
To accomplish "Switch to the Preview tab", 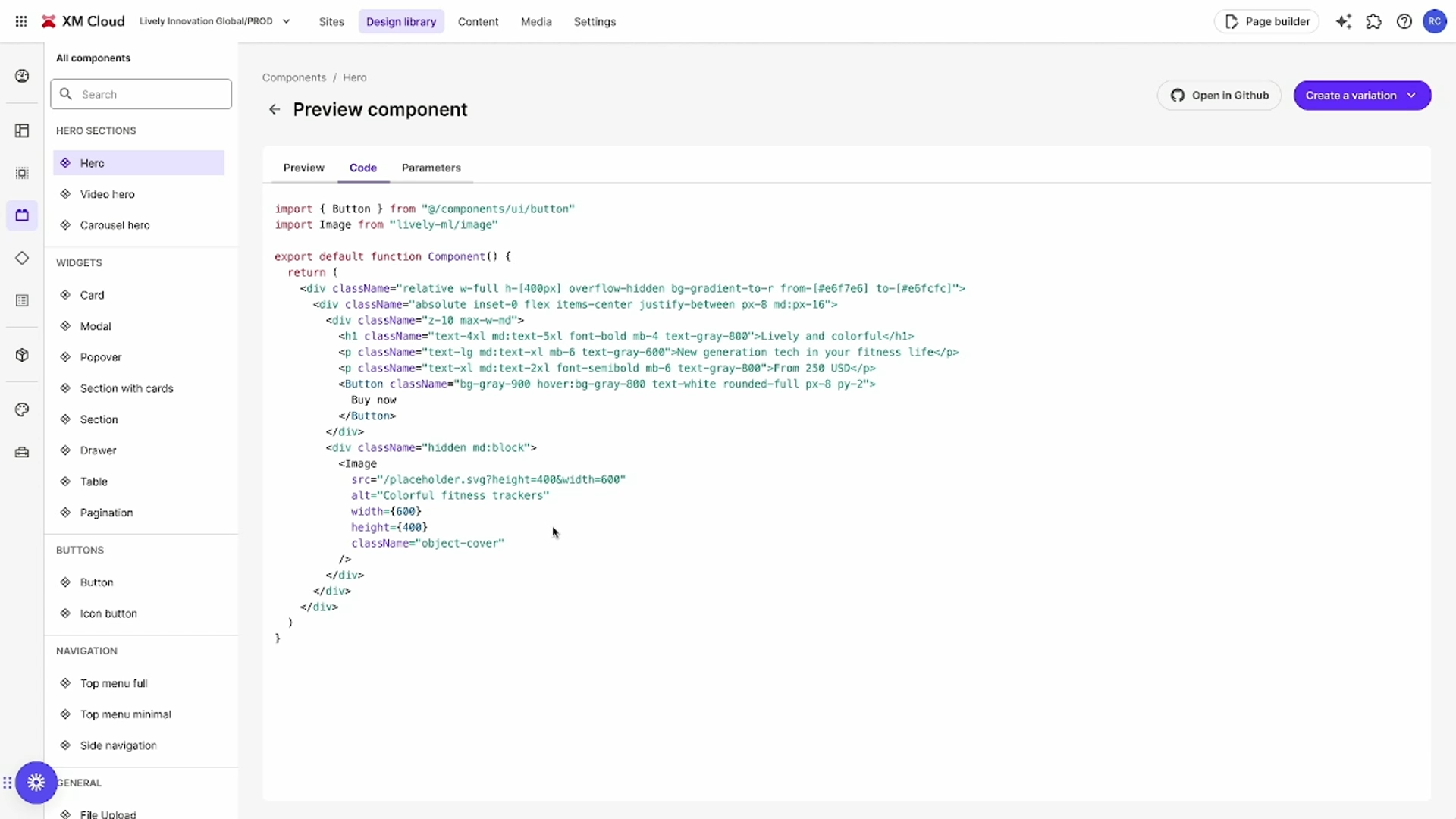I will 303,168.
